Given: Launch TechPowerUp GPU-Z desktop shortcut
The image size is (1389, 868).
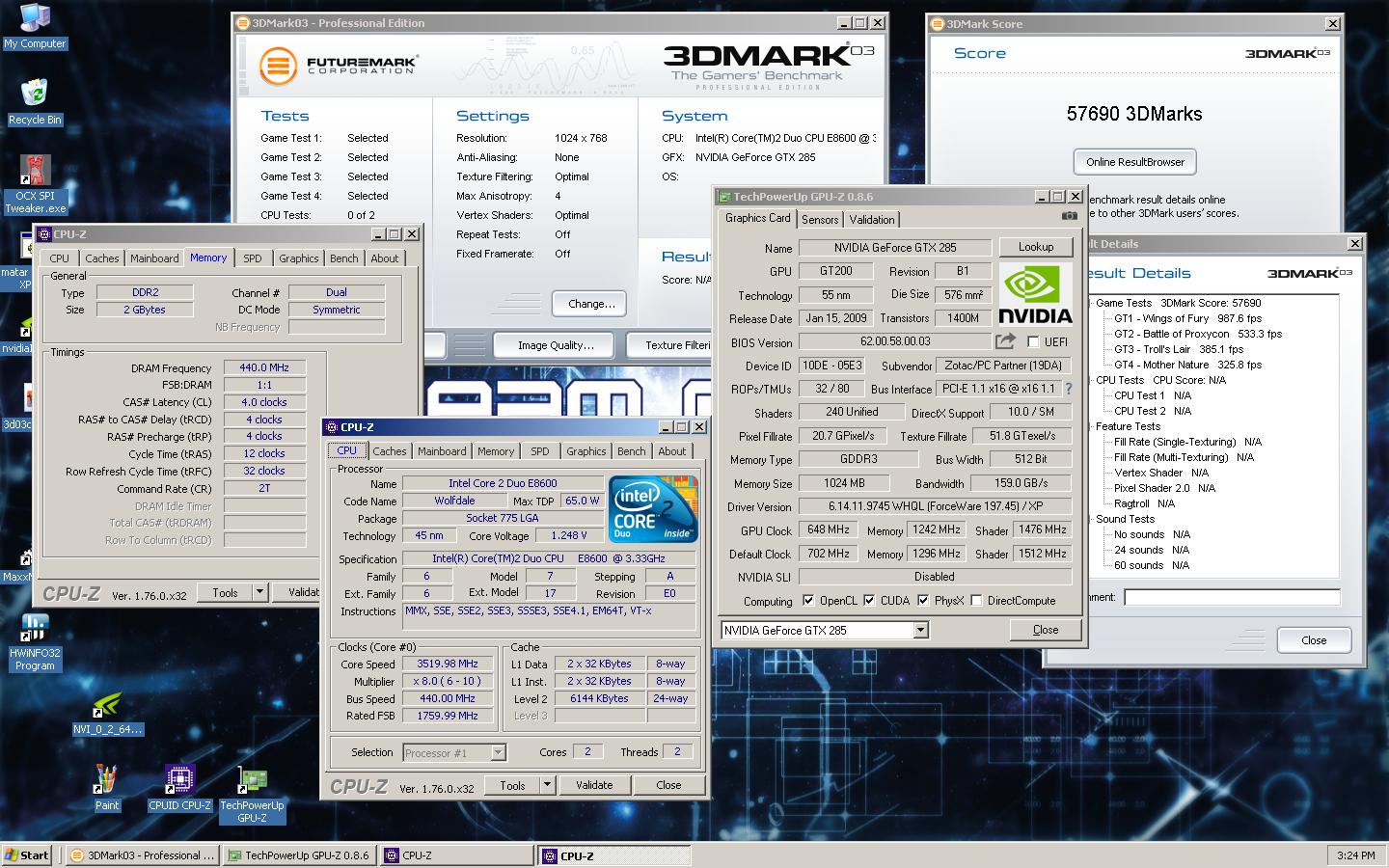Looking at the screenshot, I should 252,796.
